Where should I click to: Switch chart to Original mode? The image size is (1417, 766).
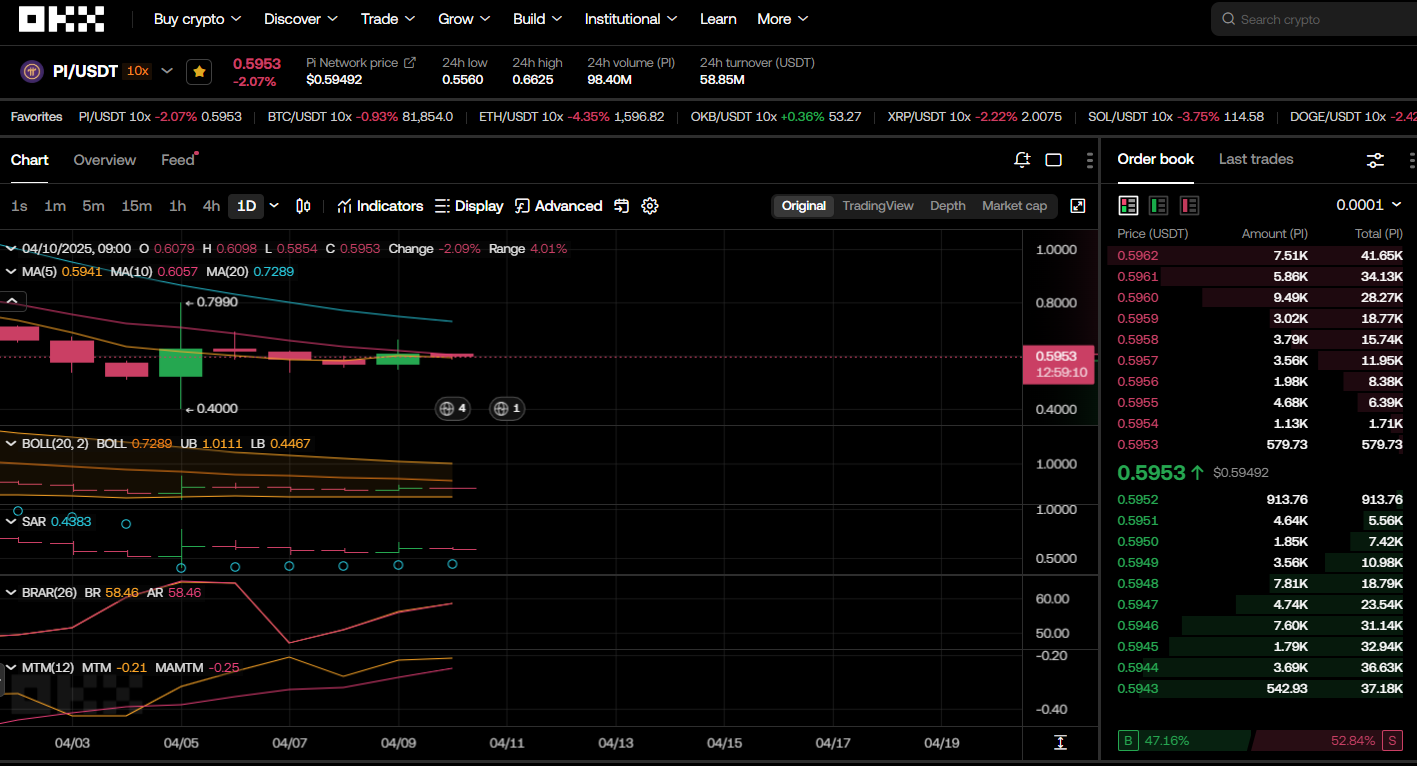tap(804, 206)
